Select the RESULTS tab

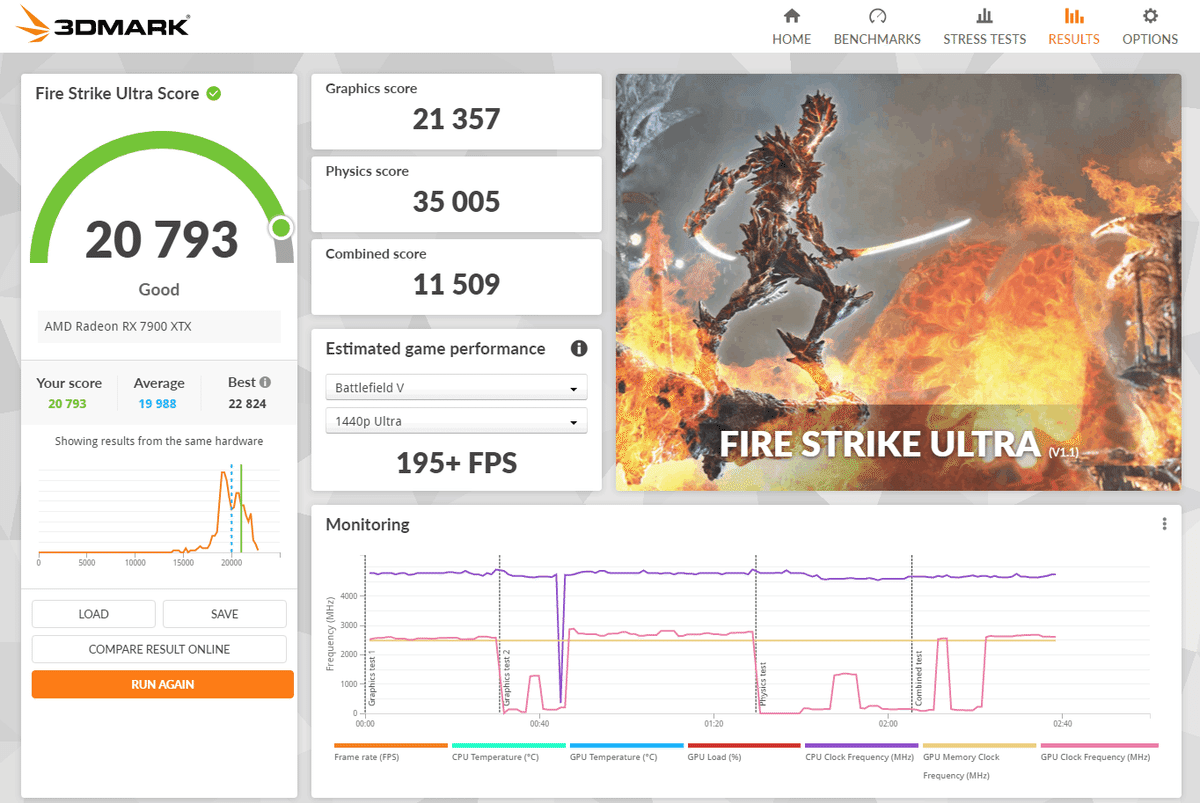1074,39
